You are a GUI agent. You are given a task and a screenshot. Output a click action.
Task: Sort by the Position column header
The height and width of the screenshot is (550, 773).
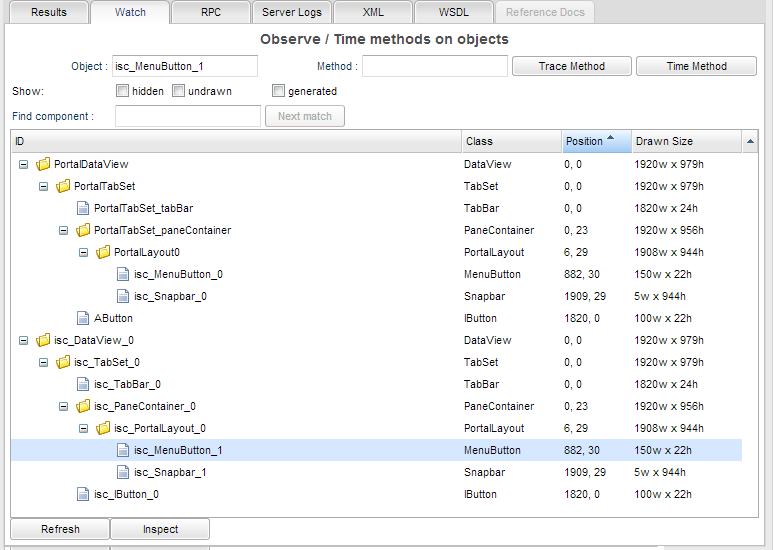pos(594,141)
